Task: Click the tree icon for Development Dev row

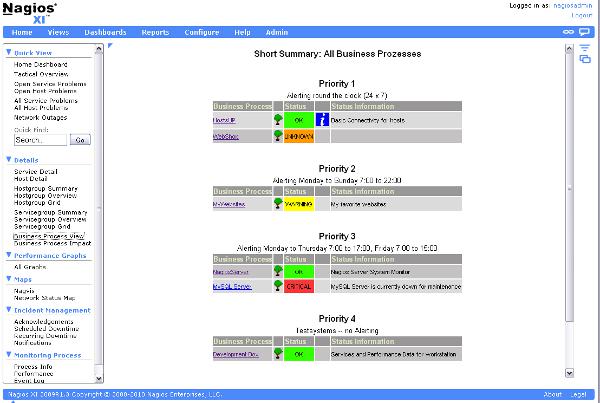Action: point(278,354)
